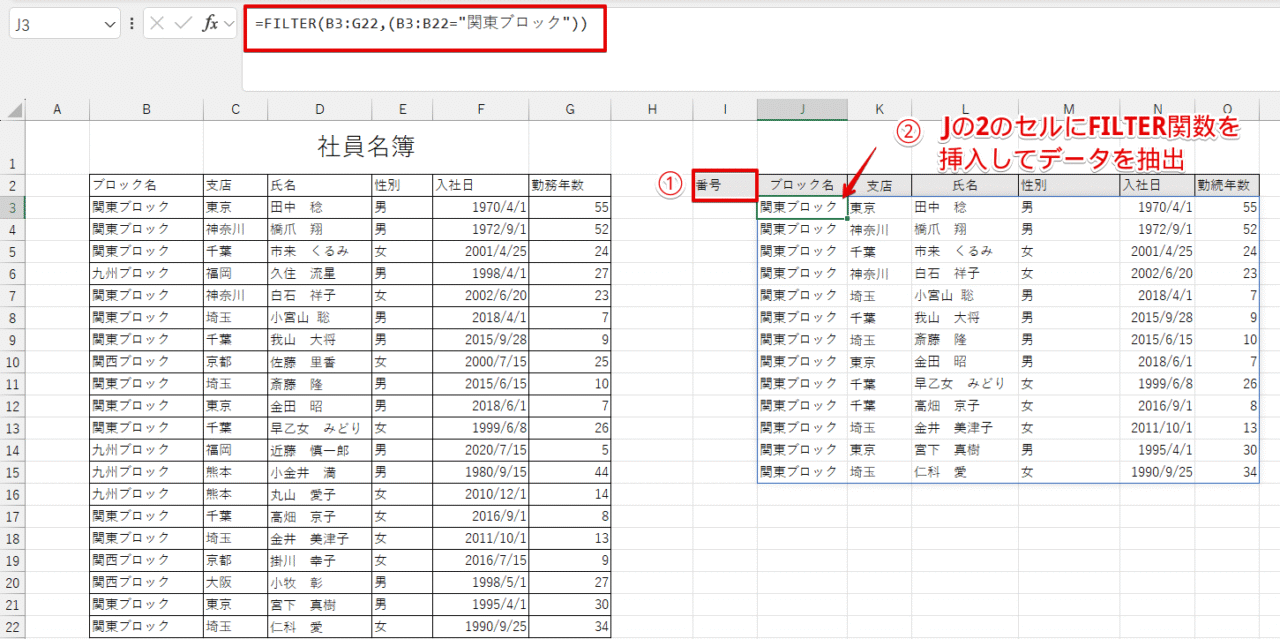The height and width of the screenshot is (639, 1280).
Task: Click the three-dot handle beside Name Box
Action: (132, 24)
